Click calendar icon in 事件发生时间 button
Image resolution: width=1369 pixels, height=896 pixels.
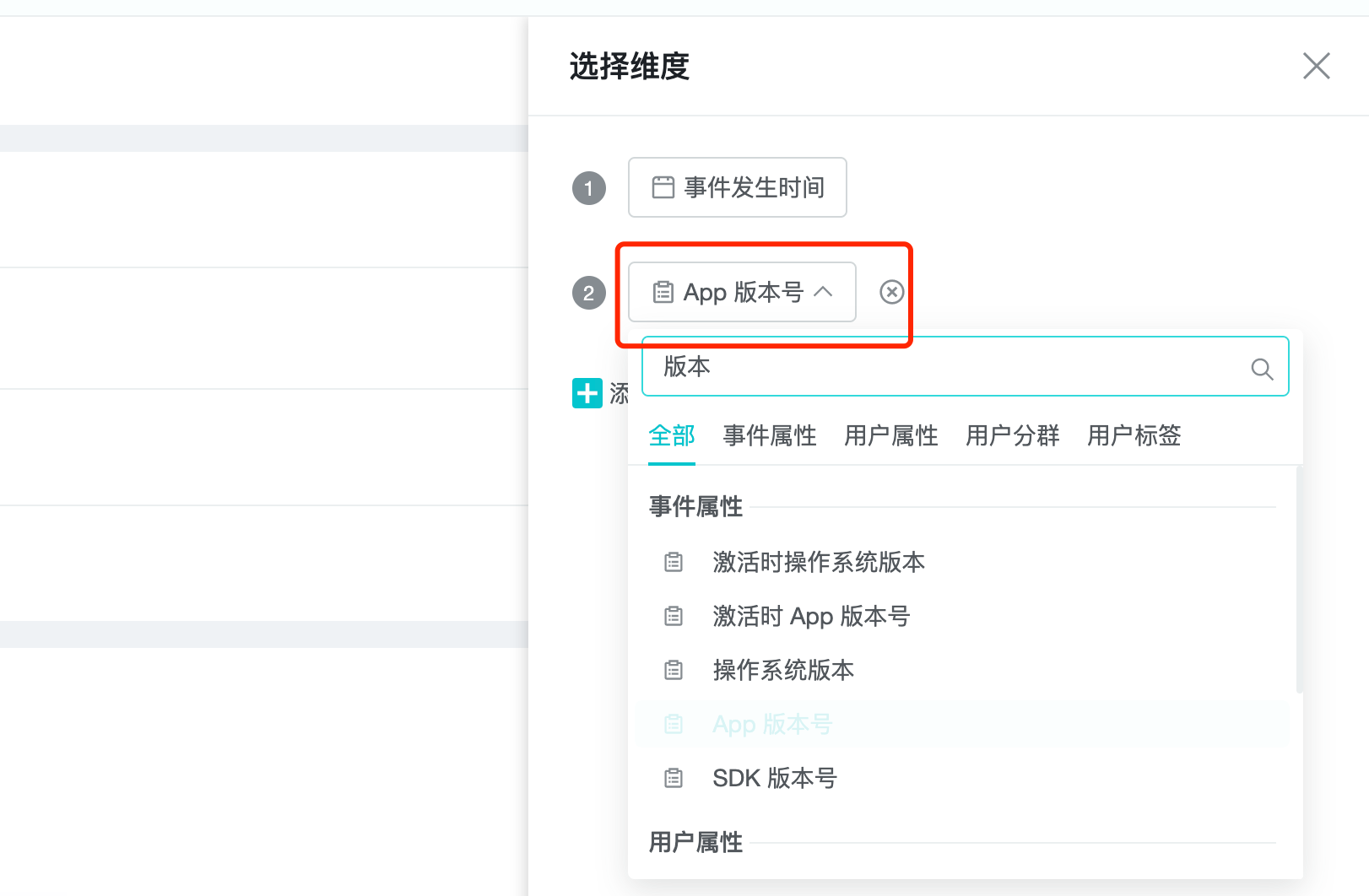(x=663, y=187)
